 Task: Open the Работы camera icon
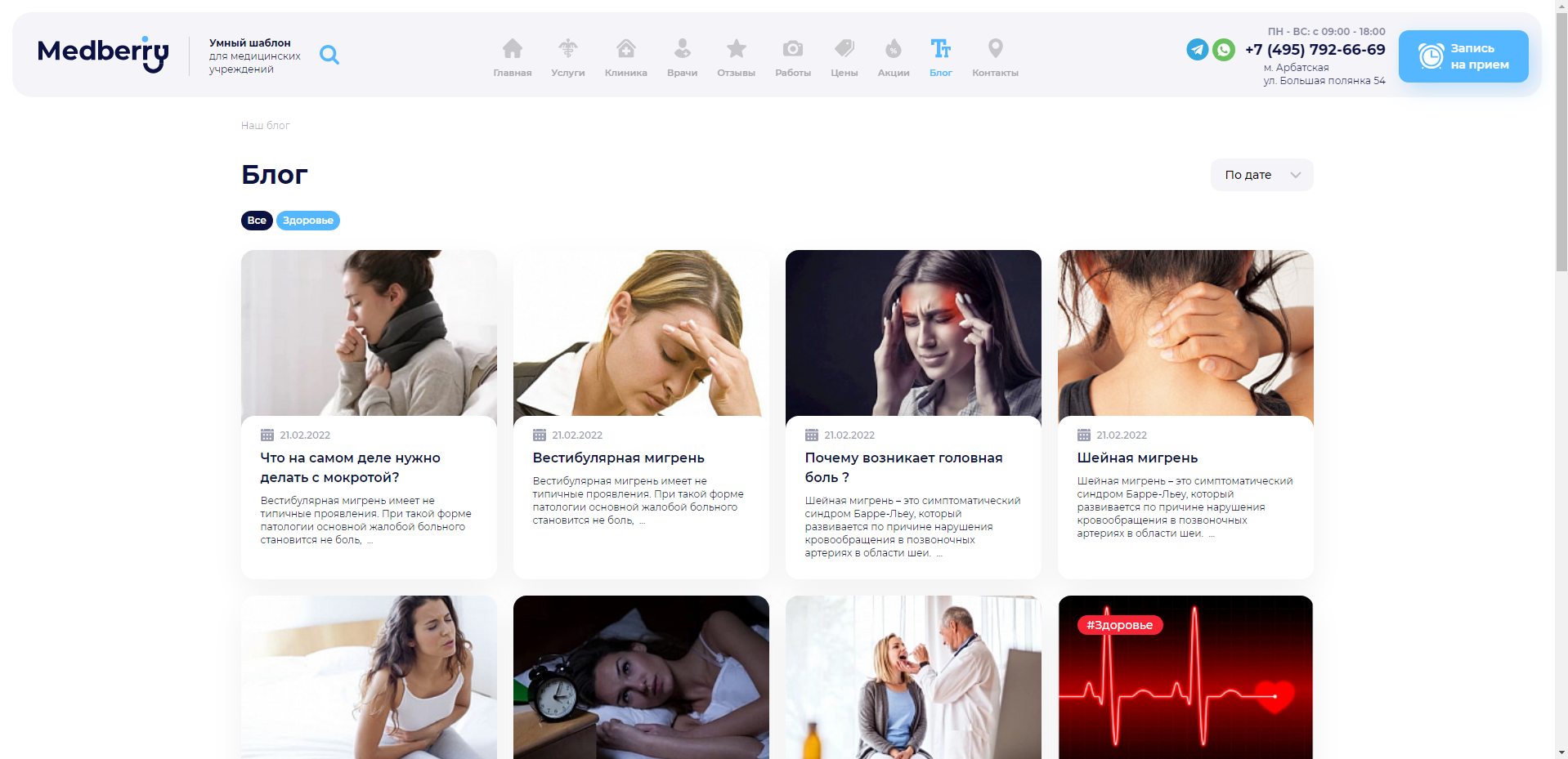tap(793, 48)
